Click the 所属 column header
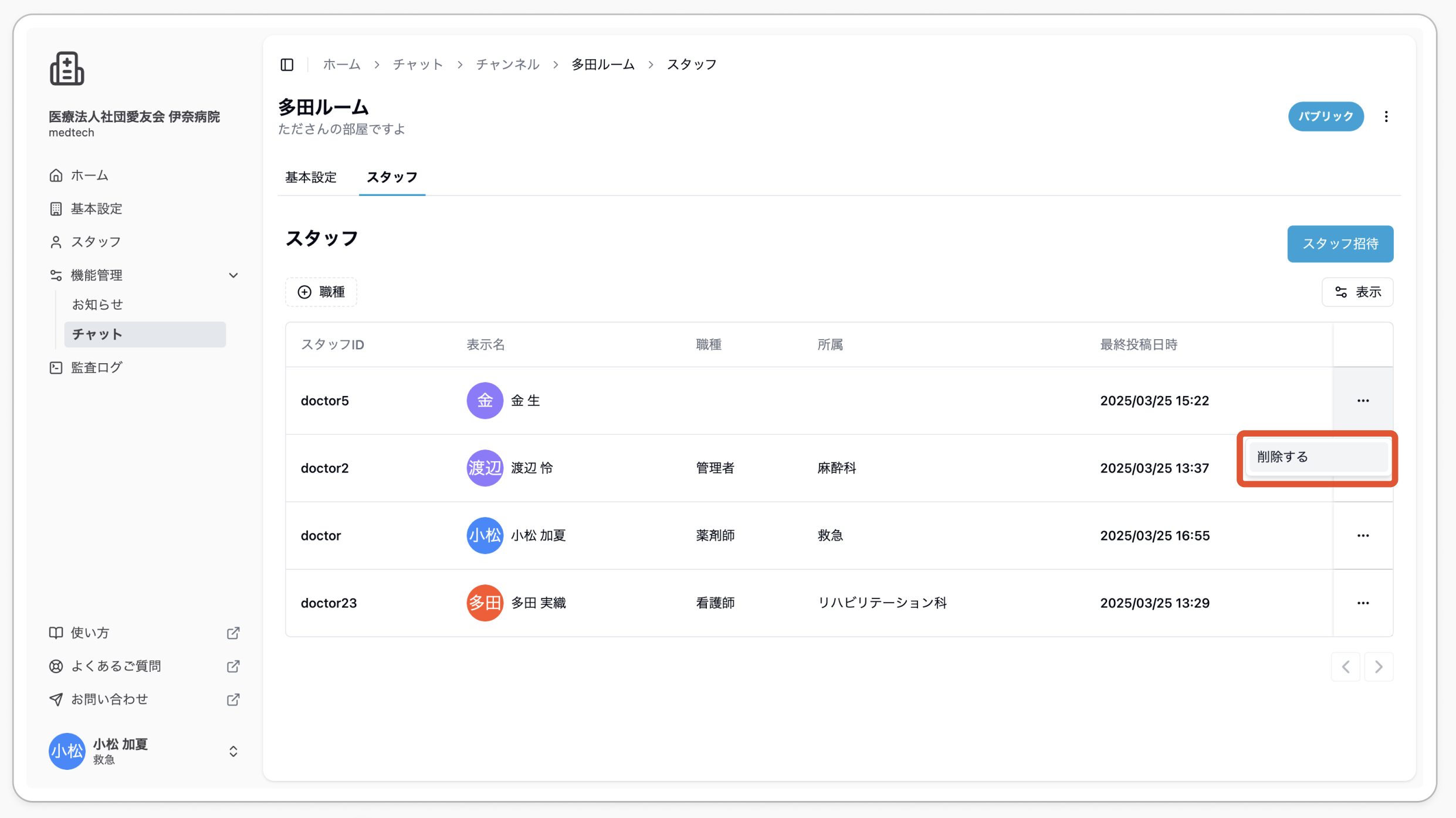The width and height of the screenshot is (1456, 818). [830, 344]
